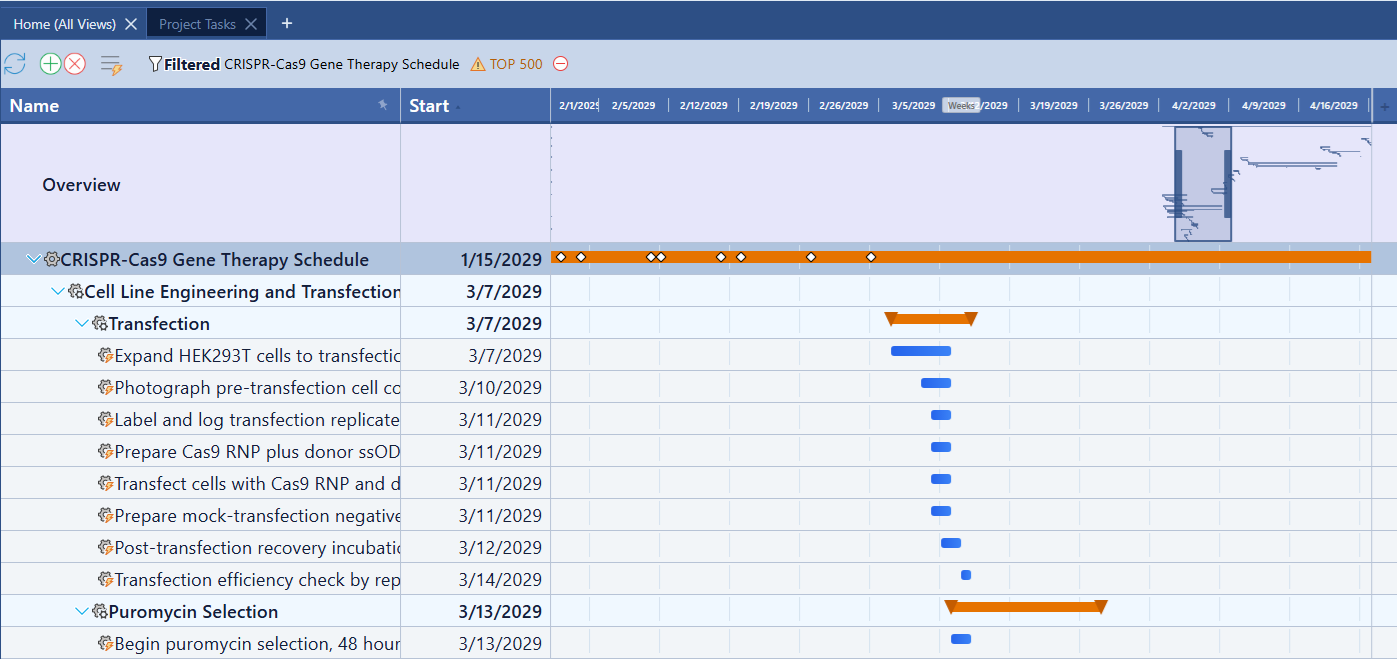Click start date 1/15/2029 cell
Screen dimensions: 1397x659
[475, 260]
